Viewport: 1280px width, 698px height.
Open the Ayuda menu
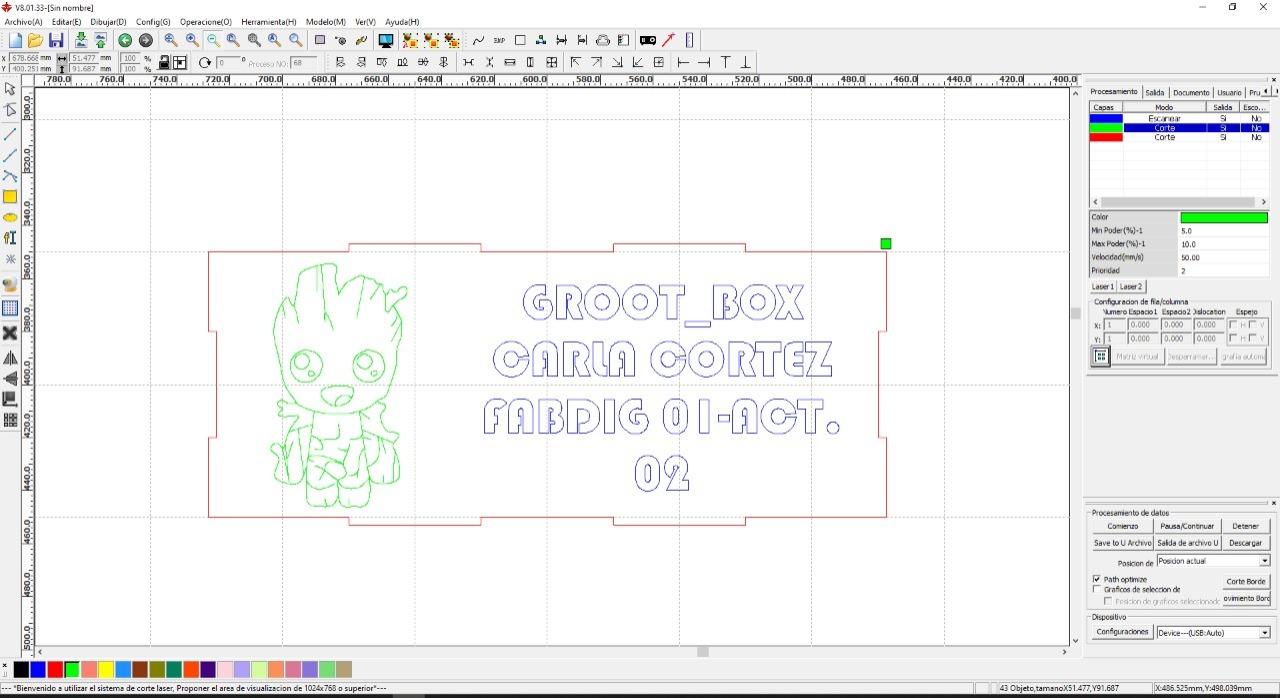point(402,21)
